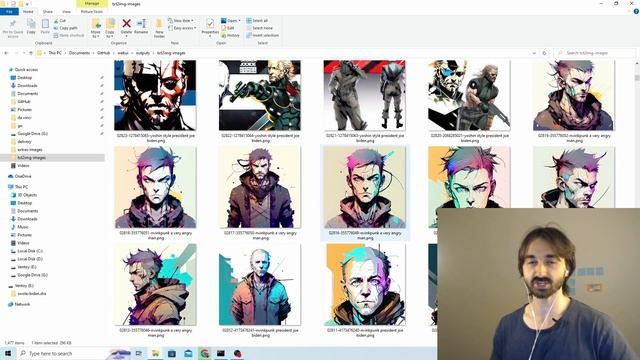Open the File Explorer help icon
640x360 pixels.
636,11
